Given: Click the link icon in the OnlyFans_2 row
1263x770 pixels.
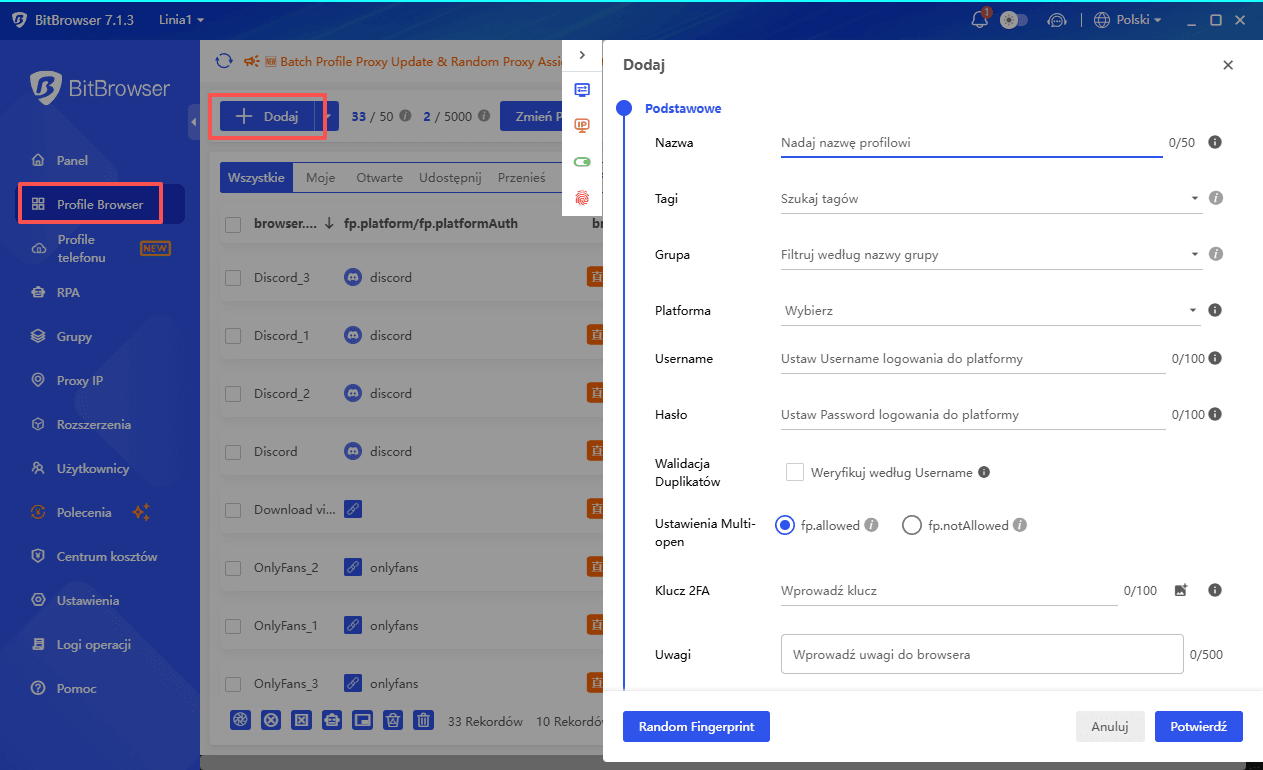Looking at the screenshot, I should coord(352,567).
